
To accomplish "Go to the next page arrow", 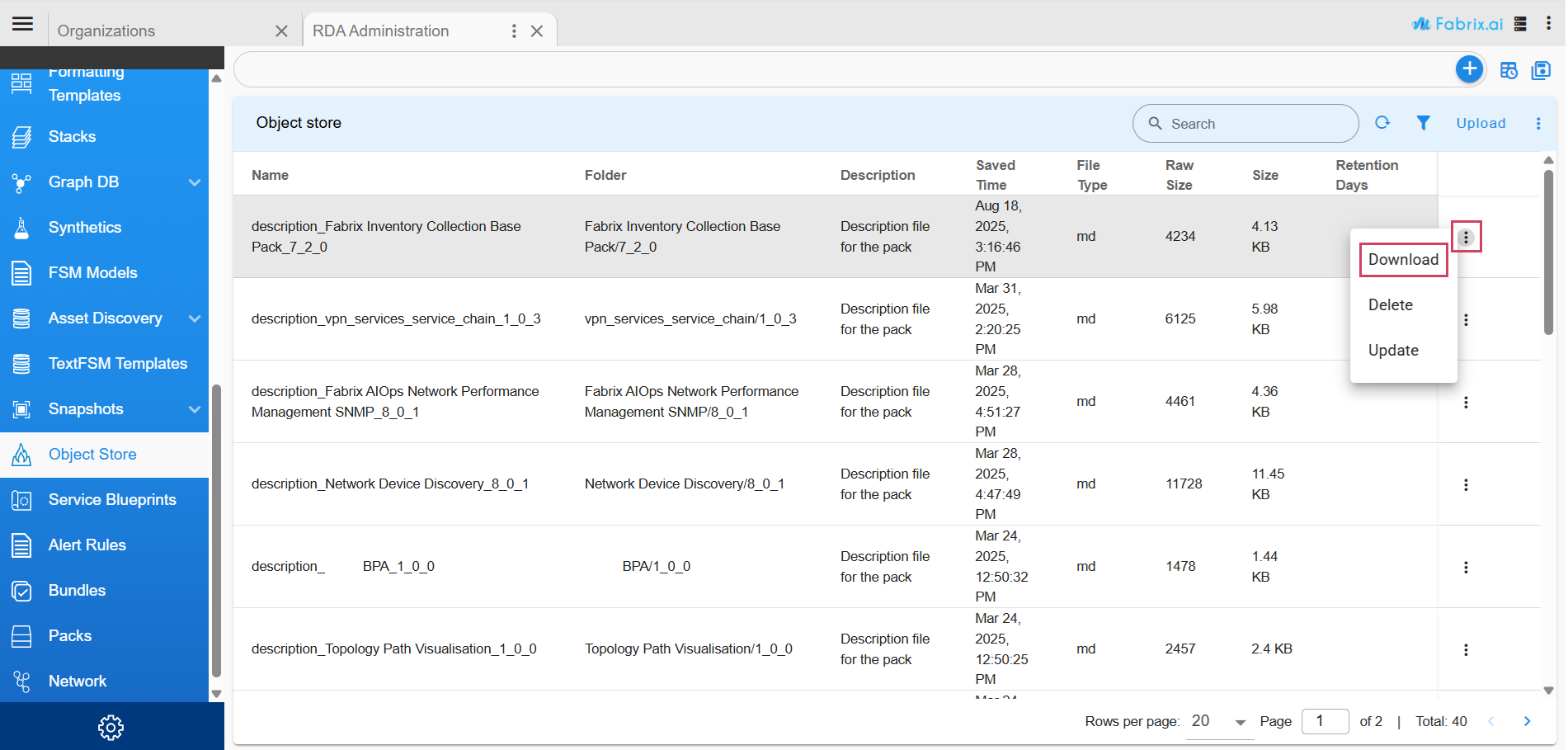I will pyautogui.click(x=1527, y=721).
